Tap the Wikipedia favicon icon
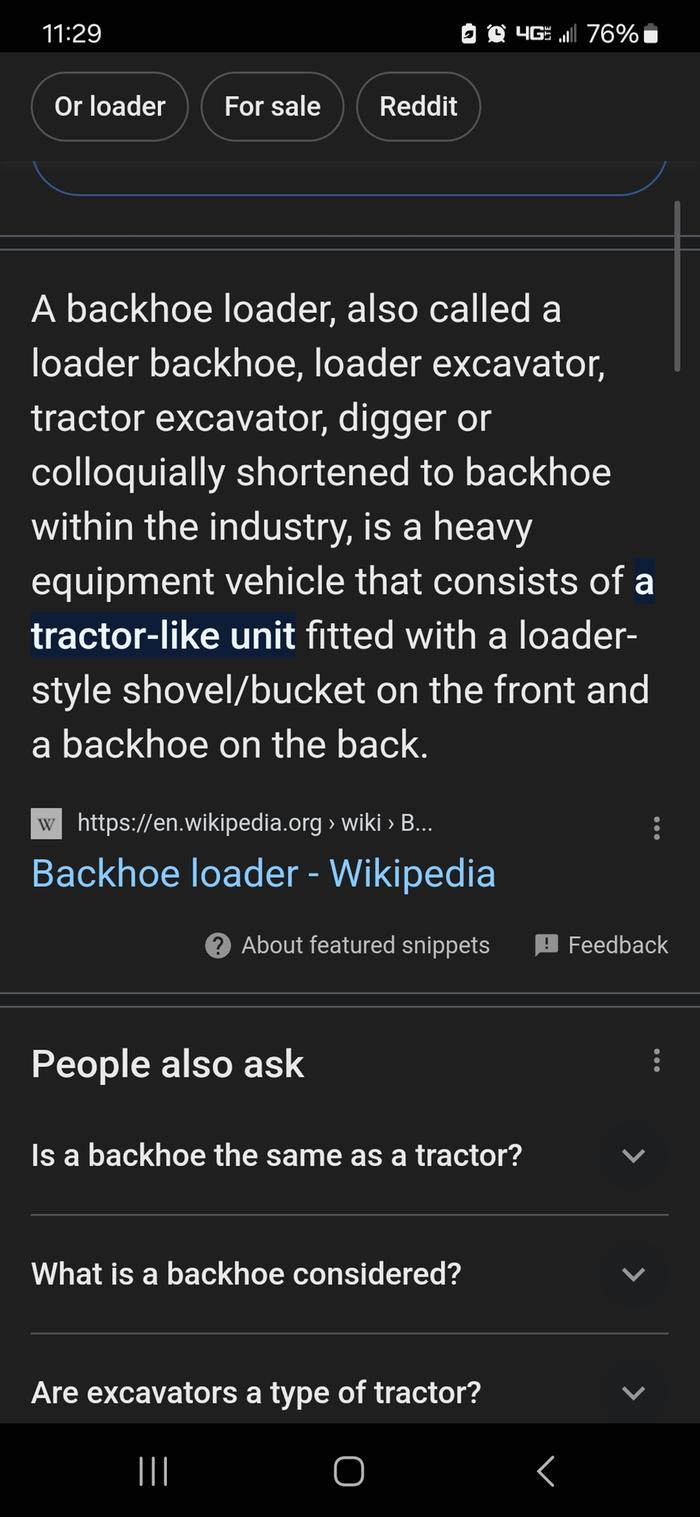This screenshot has height=1517, width=700. (46, 824)
